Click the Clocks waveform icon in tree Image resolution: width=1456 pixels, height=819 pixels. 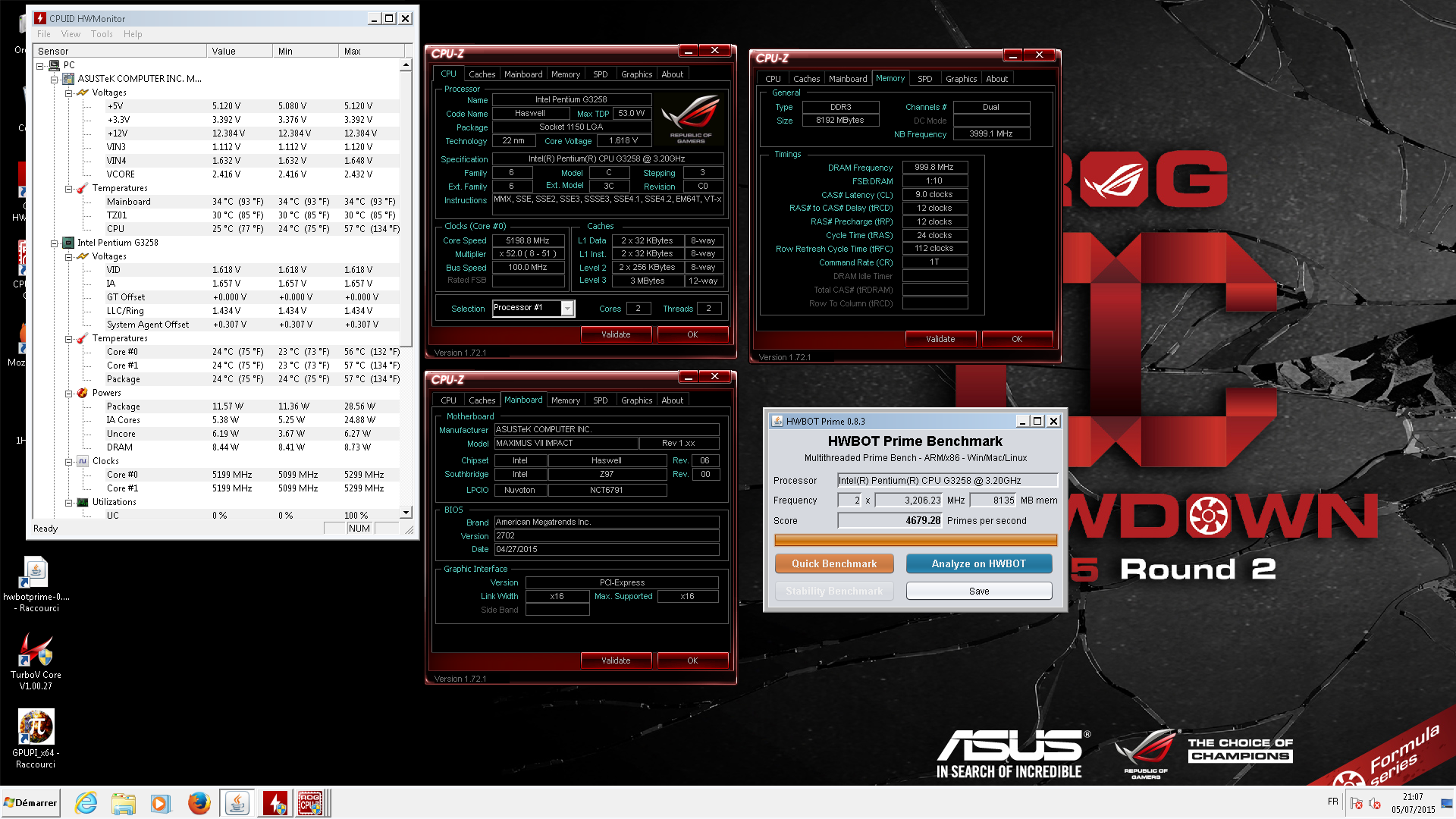click(83, 461)
